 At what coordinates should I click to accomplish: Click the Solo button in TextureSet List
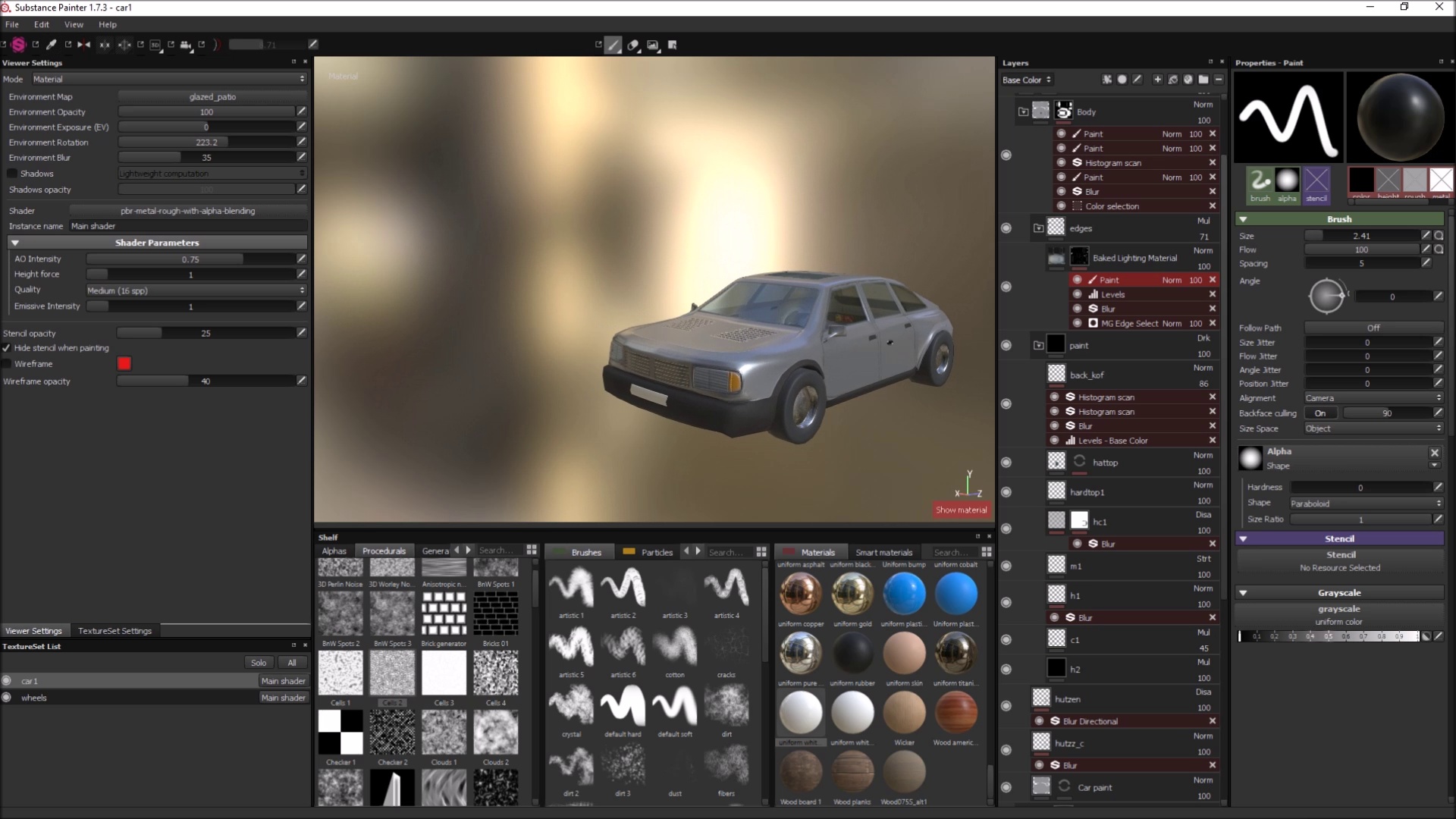click(x=259, y=663)
